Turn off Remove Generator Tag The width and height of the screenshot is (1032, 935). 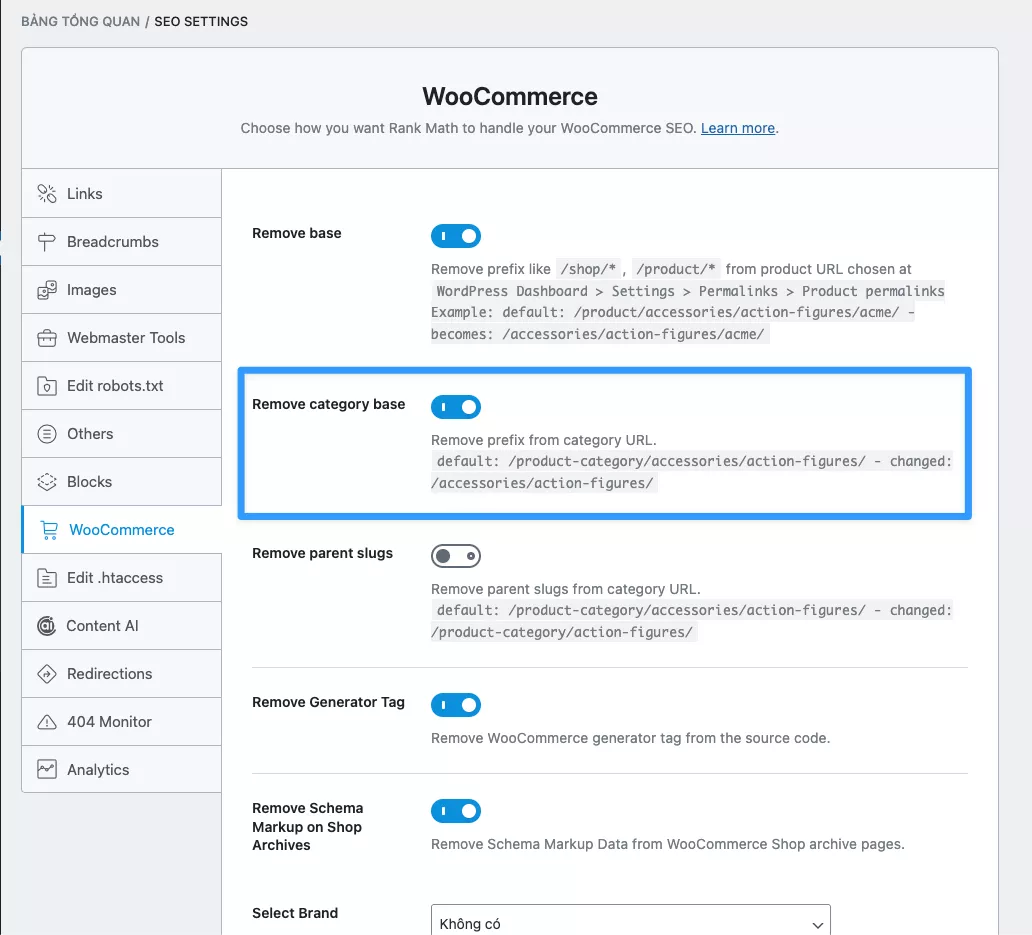coord(456,705)
